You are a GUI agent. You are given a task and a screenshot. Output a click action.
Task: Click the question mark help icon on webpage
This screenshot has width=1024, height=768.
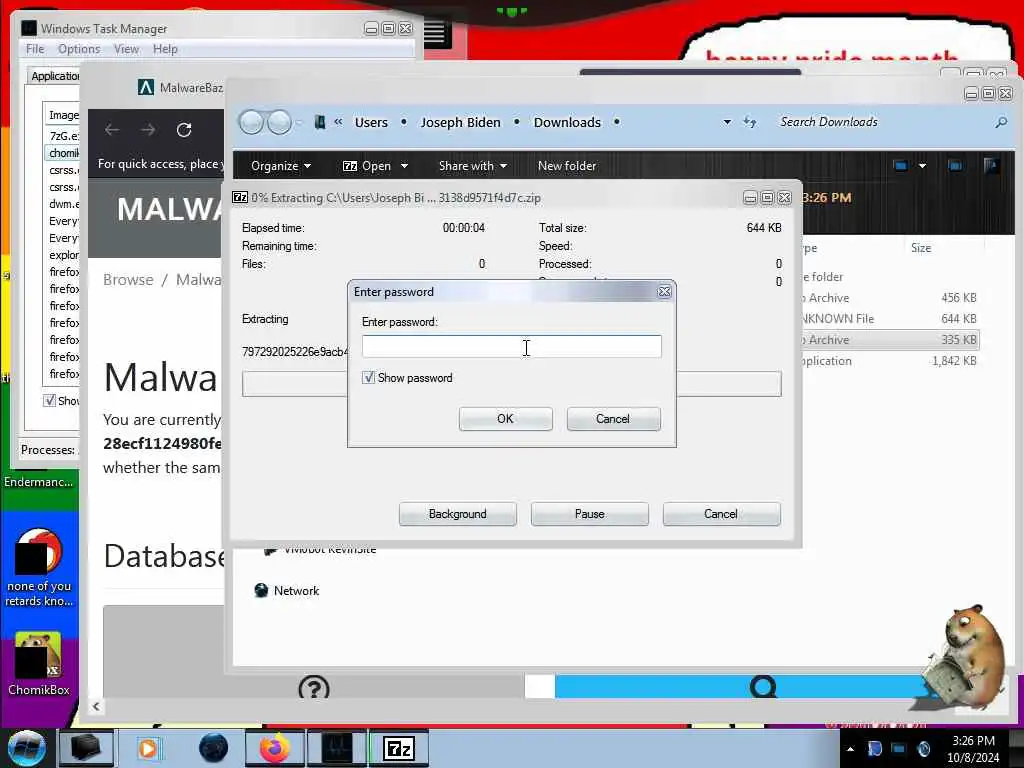click(x=314, y=688)
